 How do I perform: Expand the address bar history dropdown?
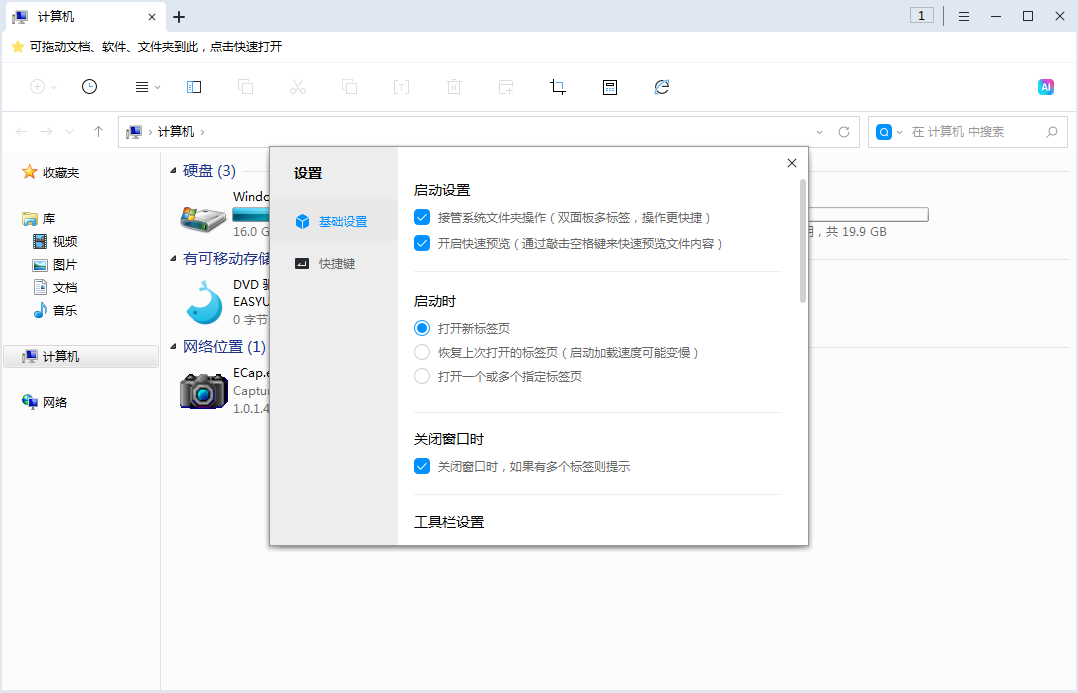820,132
